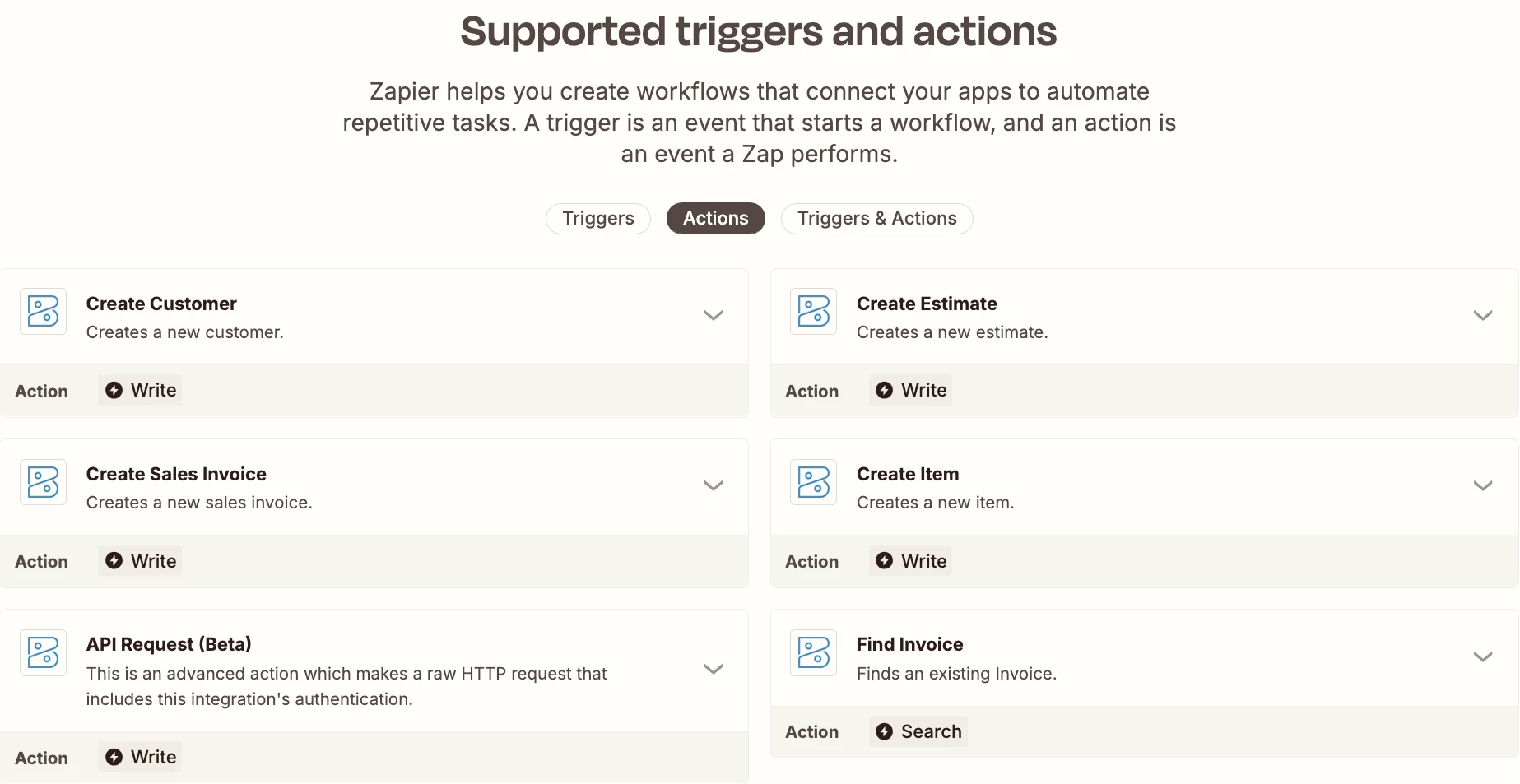Click the app icon beside API Request (Beta)
Viewport: 1520px width, 784px height.
(x=43, y=652)
